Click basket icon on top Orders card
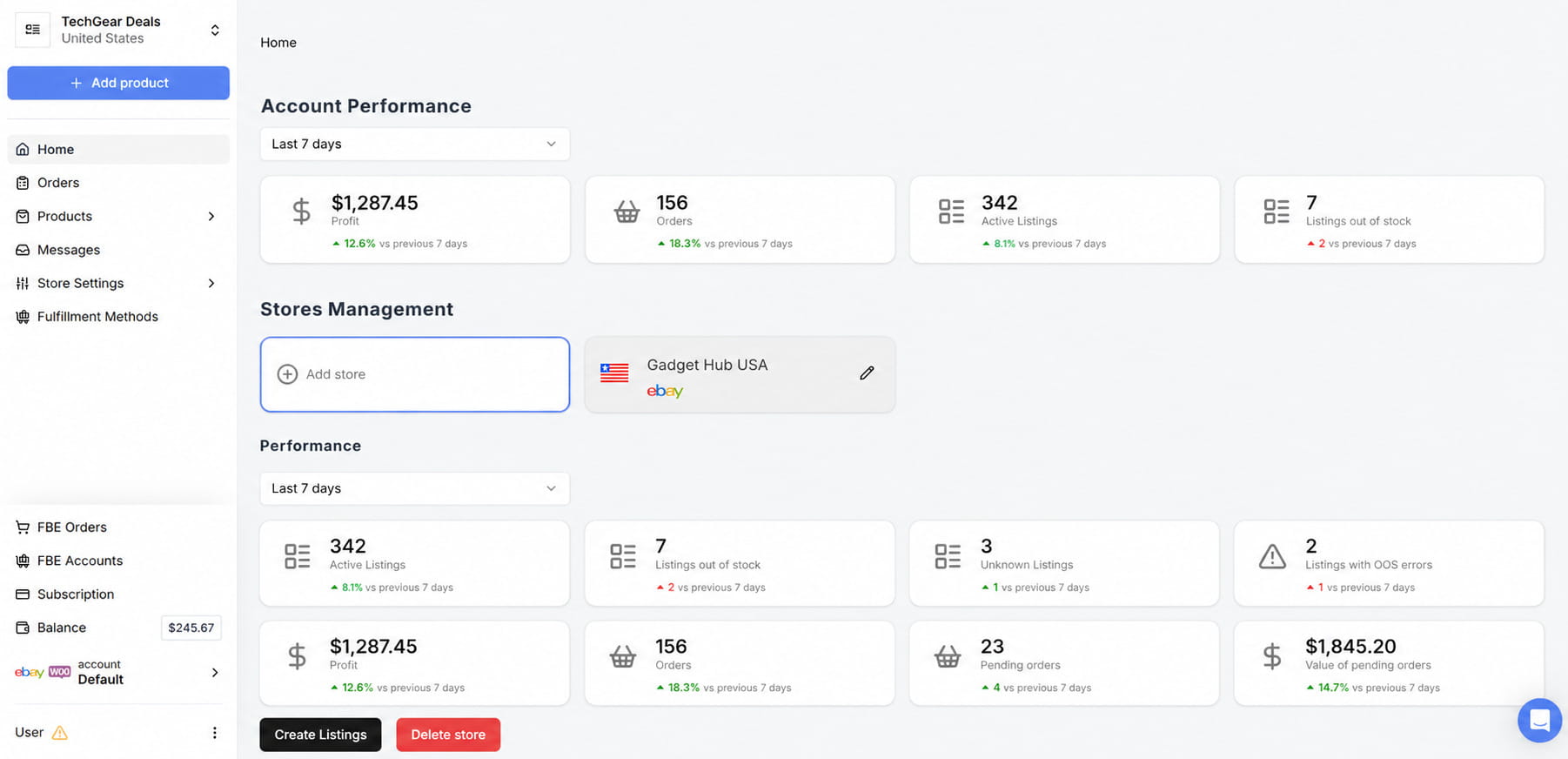 pyautogui.click(x=627, y=212)
